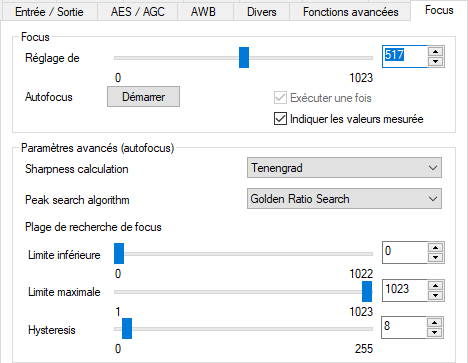Screen dimensions: 468x363
Task: Decrease the Limite maximale value with the down arrow
Action: tap(435, 295)
